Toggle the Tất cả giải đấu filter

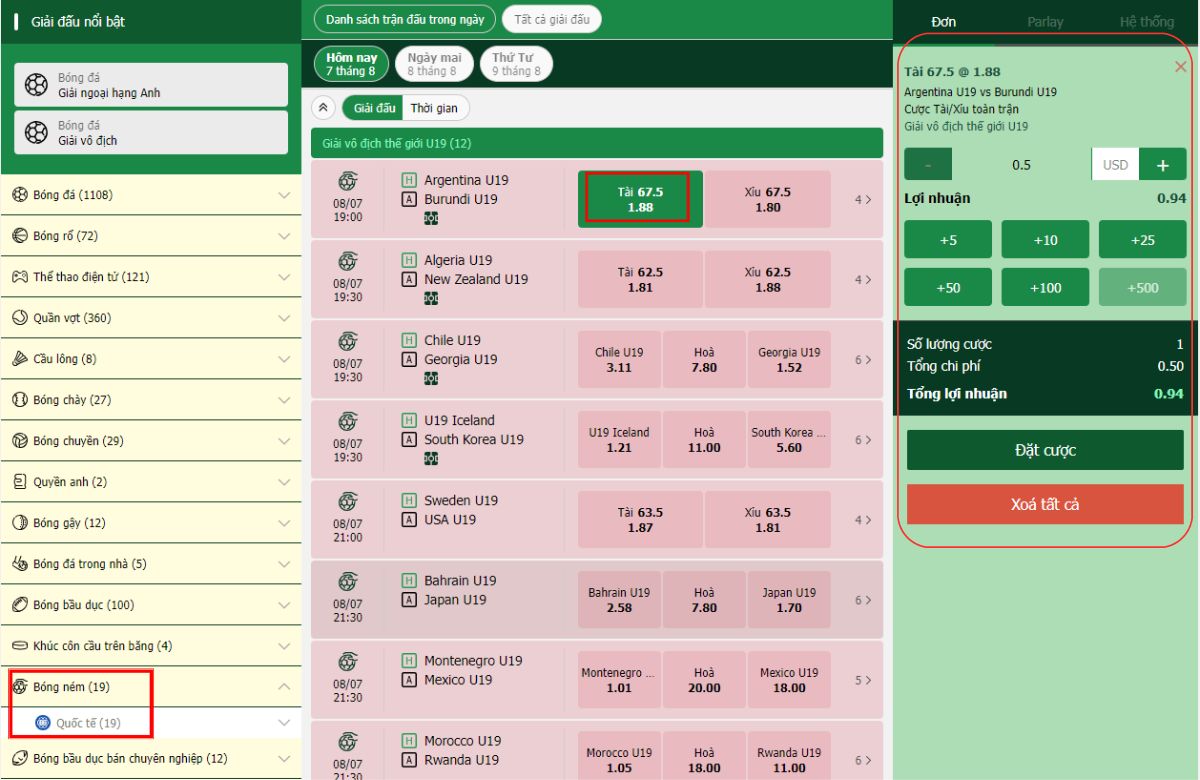point(551,19)
